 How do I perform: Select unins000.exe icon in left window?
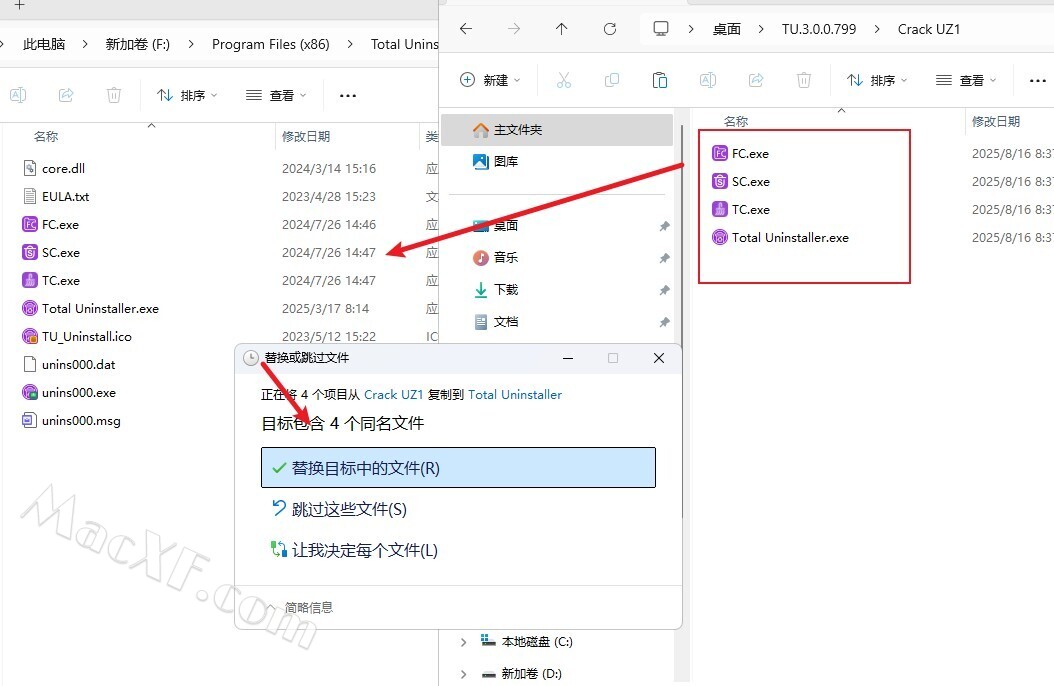click(30, 392)
